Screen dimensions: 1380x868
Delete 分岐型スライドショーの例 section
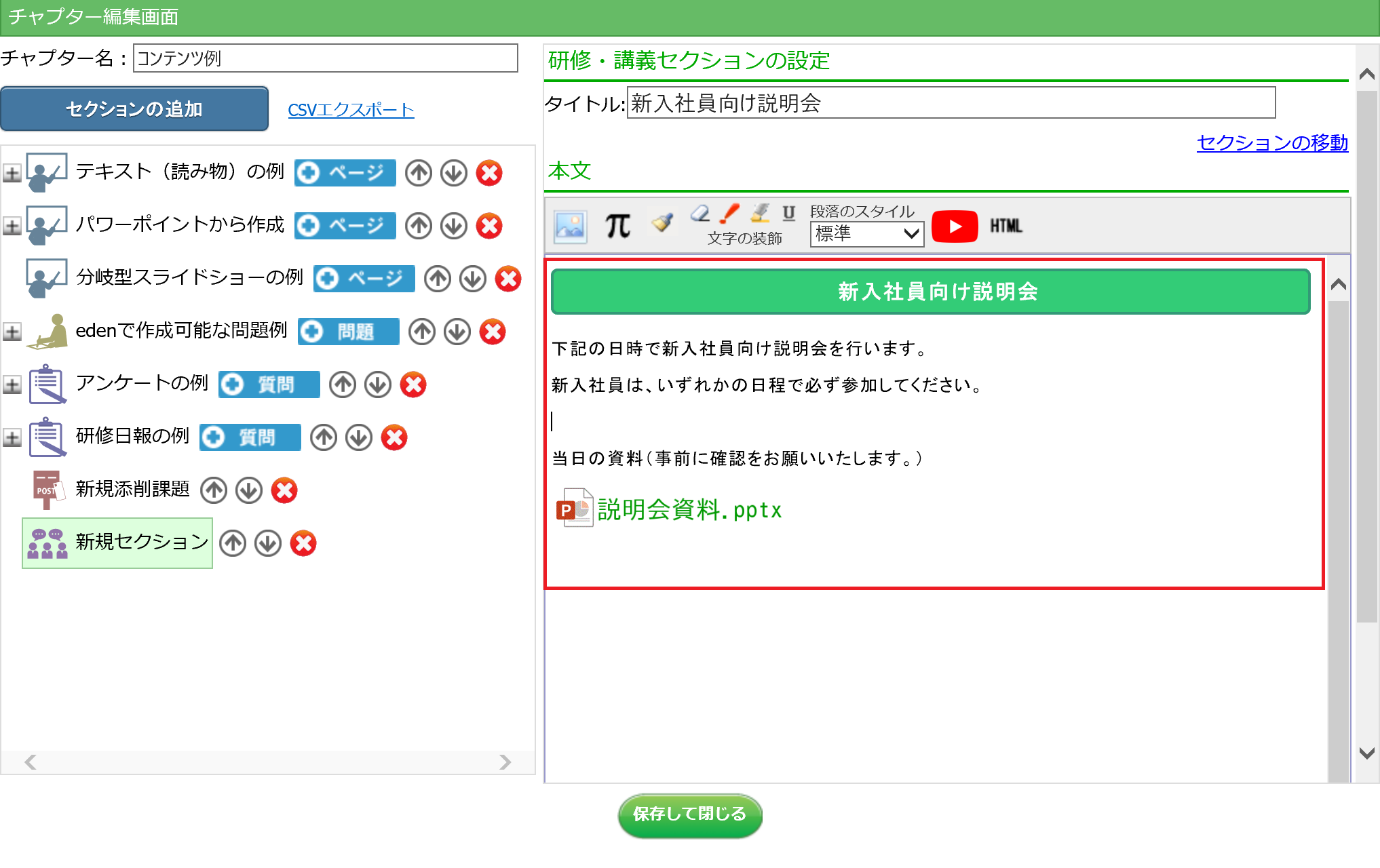click(x=508, y=279)
